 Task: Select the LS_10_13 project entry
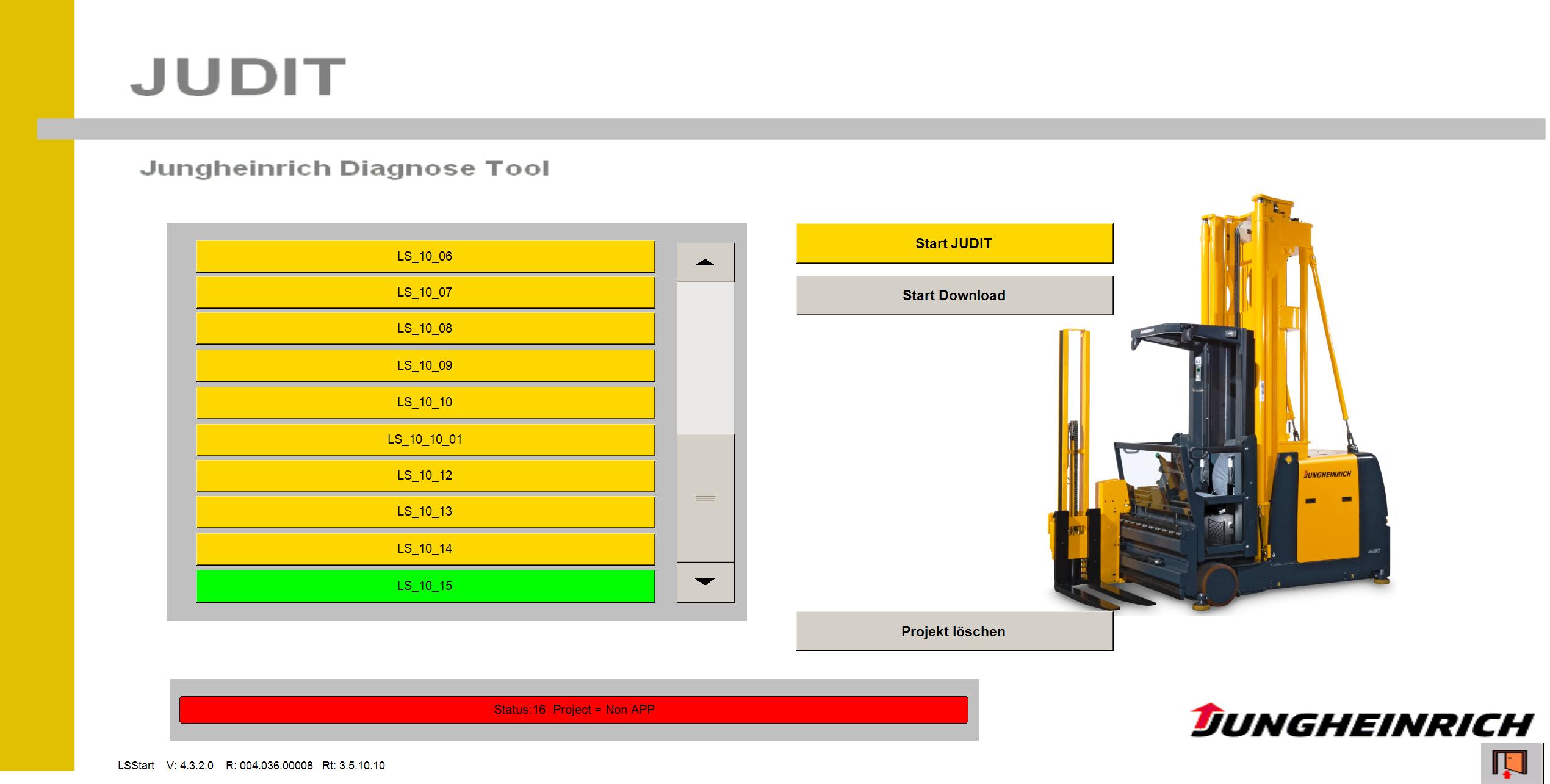(425, 511)
